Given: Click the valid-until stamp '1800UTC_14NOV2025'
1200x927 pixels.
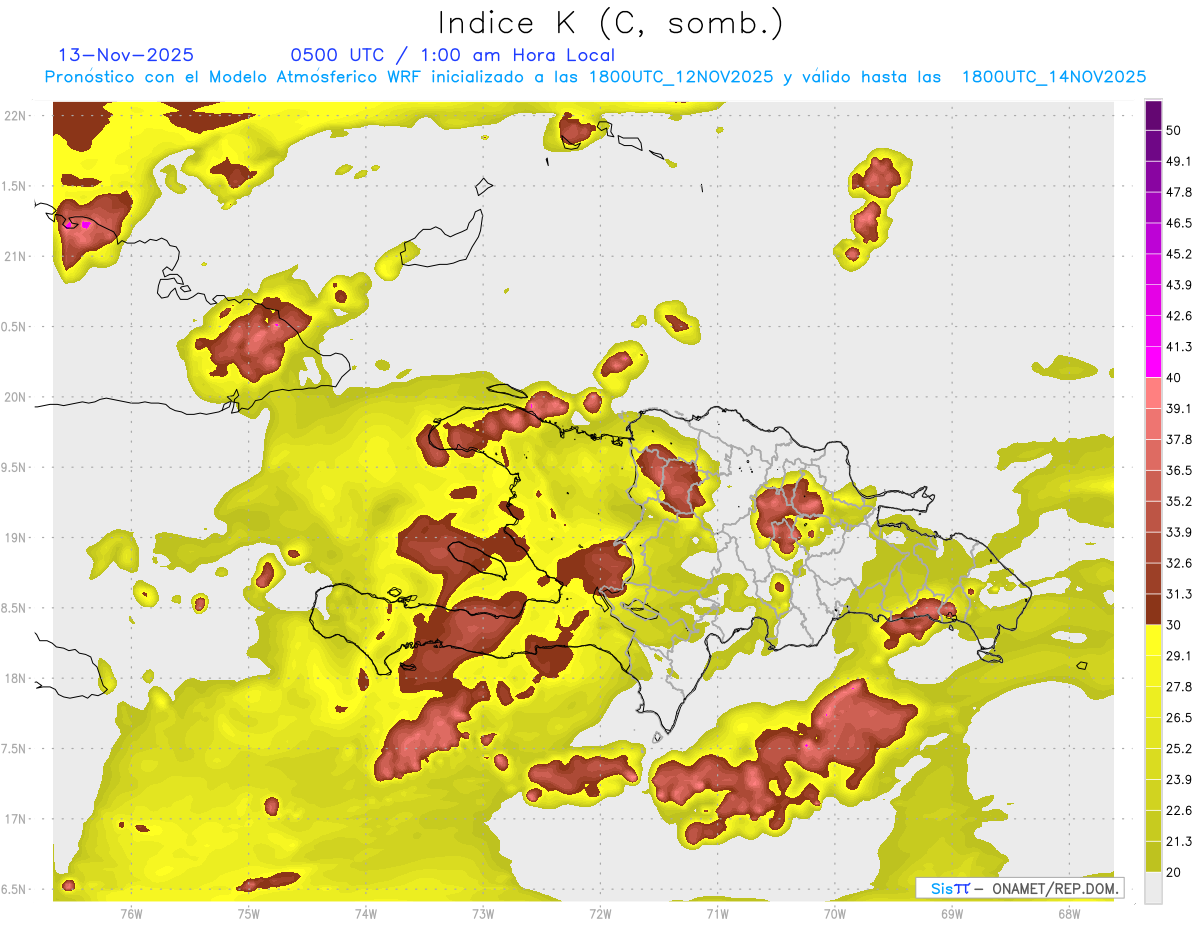Looking at the screenshot, I should coord(1053,77).
